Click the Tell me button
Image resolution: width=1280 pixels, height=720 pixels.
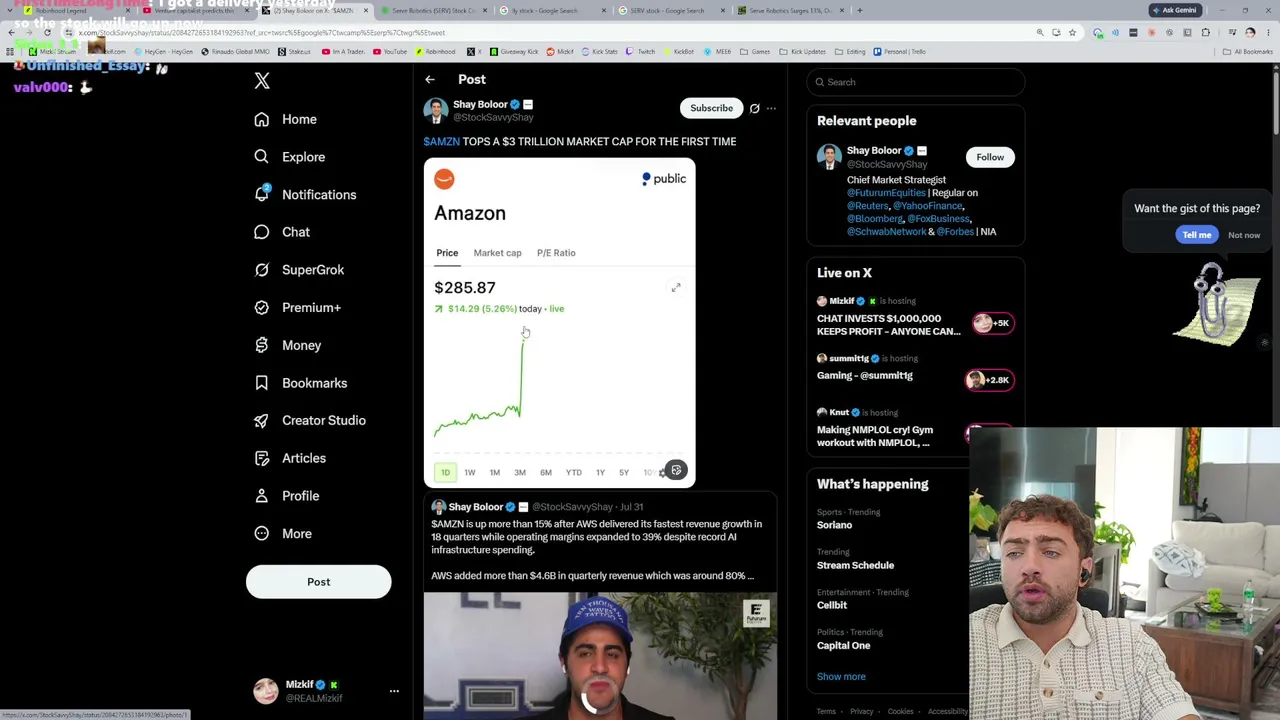click(1197, 235)
